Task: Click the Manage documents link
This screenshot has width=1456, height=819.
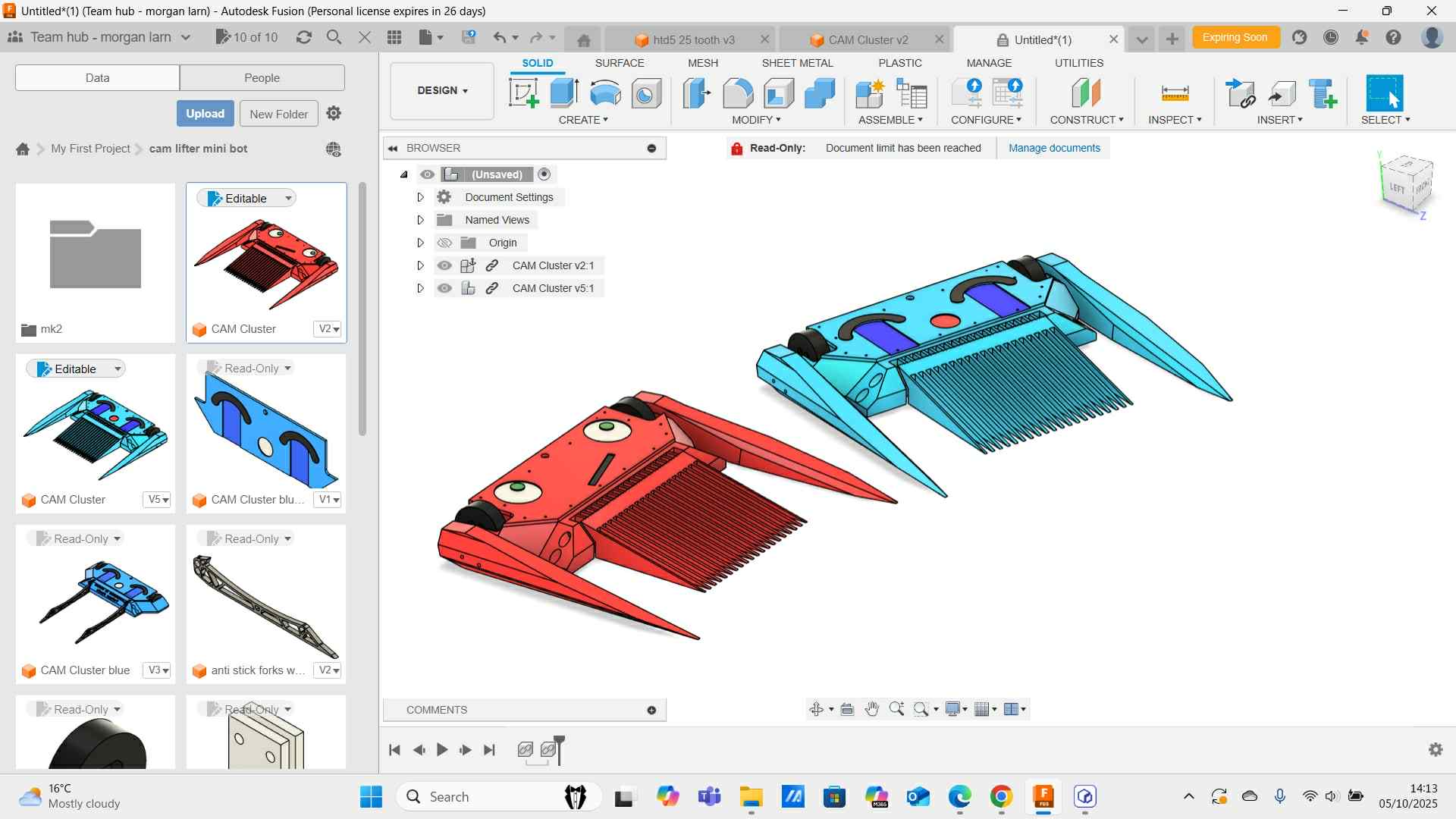Action: pos(1053,148)
